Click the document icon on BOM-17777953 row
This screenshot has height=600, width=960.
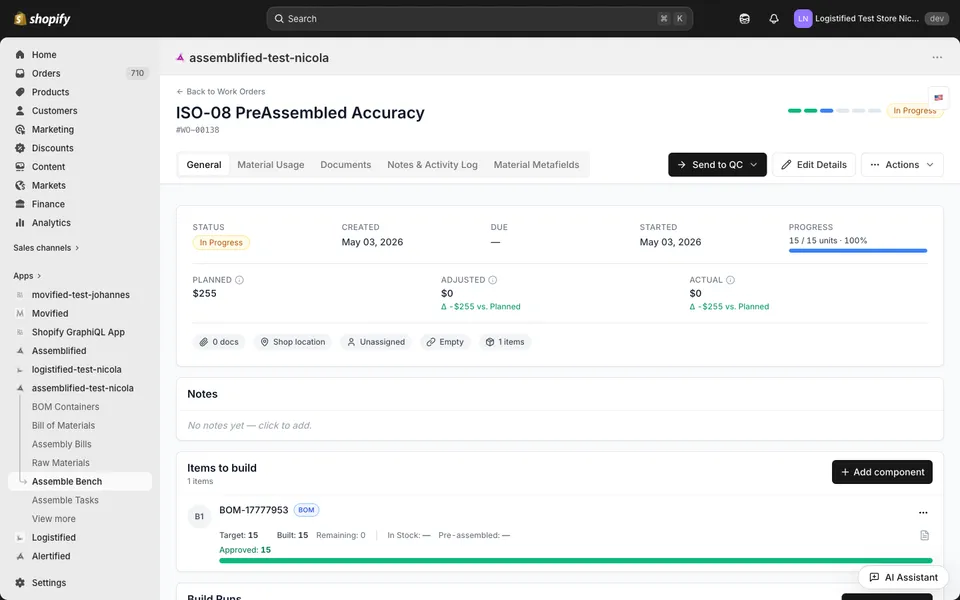924,536
